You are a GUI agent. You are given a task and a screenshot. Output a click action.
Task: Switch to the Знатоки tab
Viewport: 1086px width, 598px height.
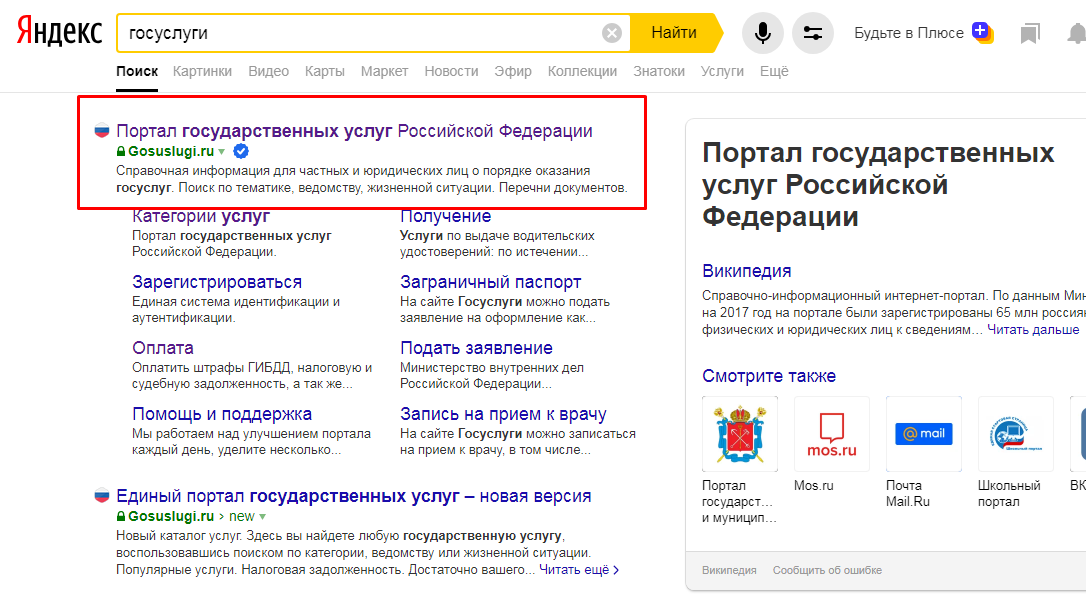pos(659,71)
